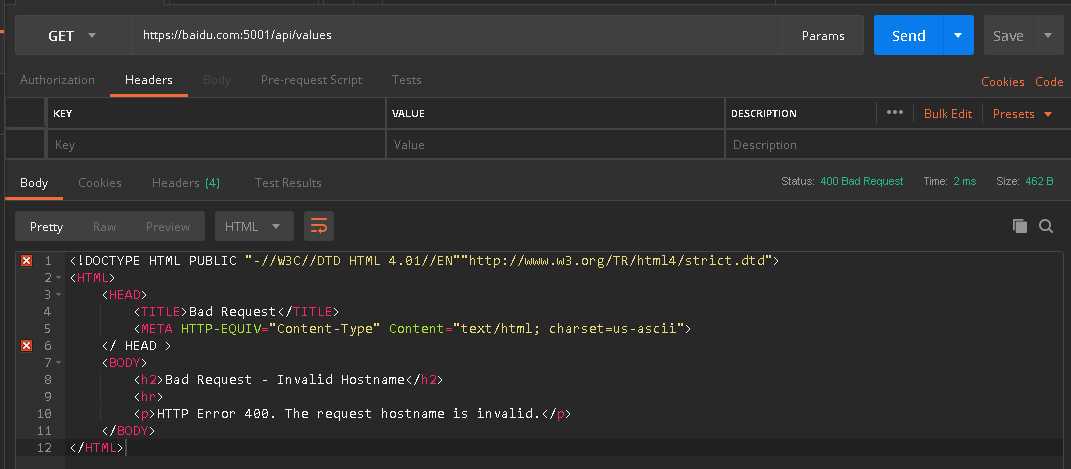Expand the Send options arrow
The image size is (1071, 469).
tap(958, 35)
